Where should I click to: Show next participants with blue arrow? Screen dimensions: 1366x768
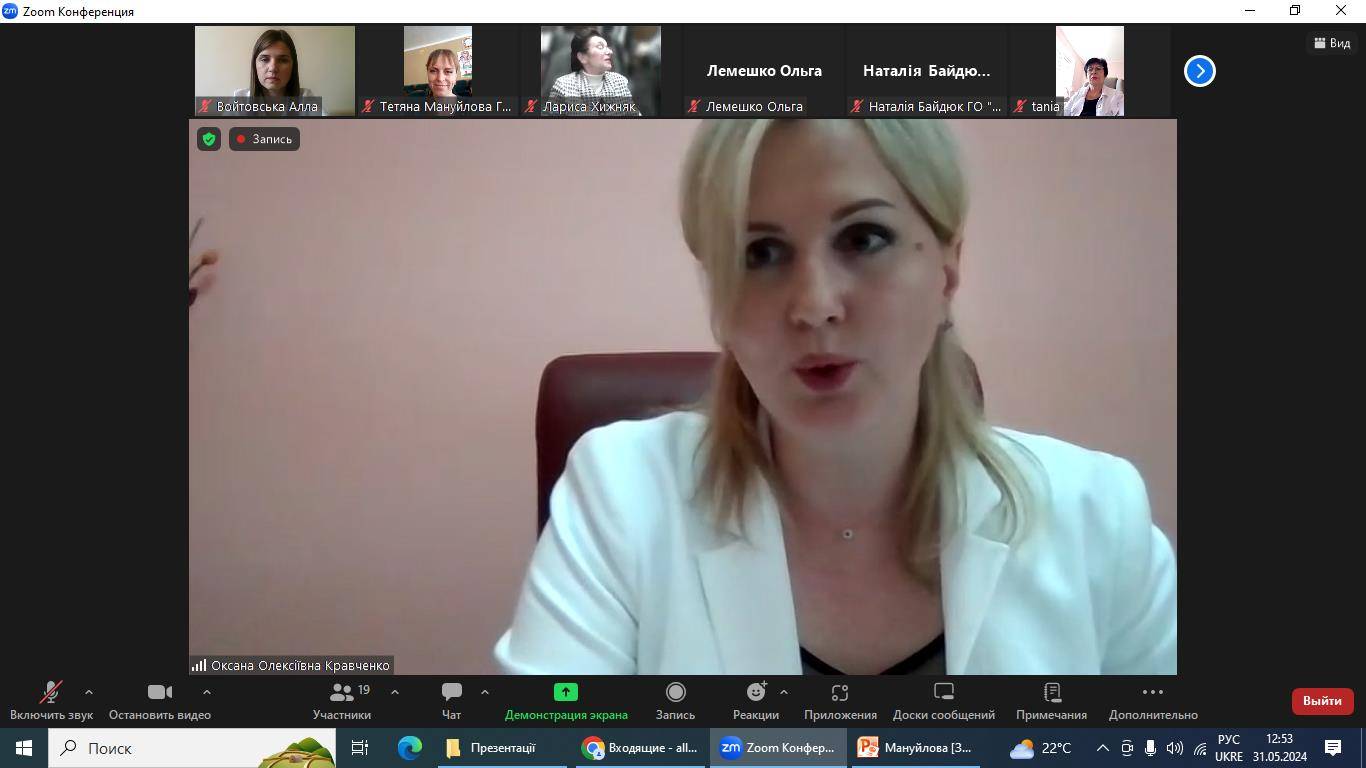[1199, 71]
